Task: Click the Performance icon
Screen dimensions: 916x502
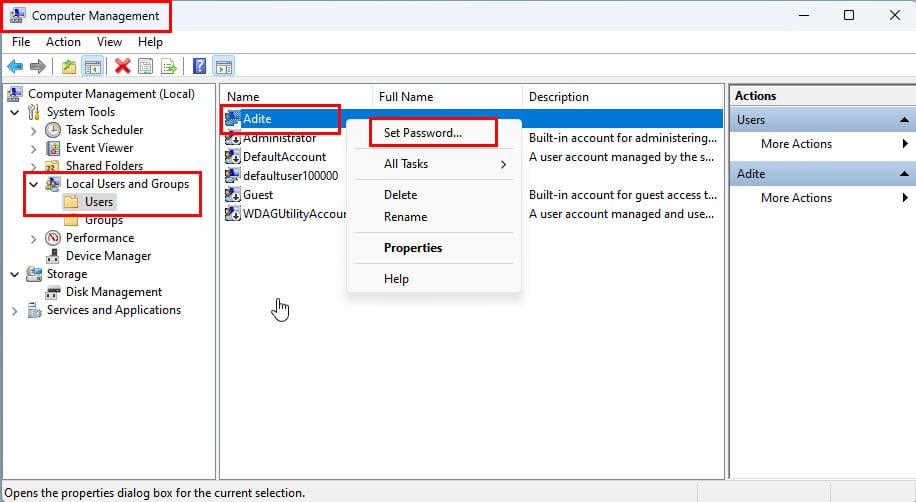Action: 53,238
